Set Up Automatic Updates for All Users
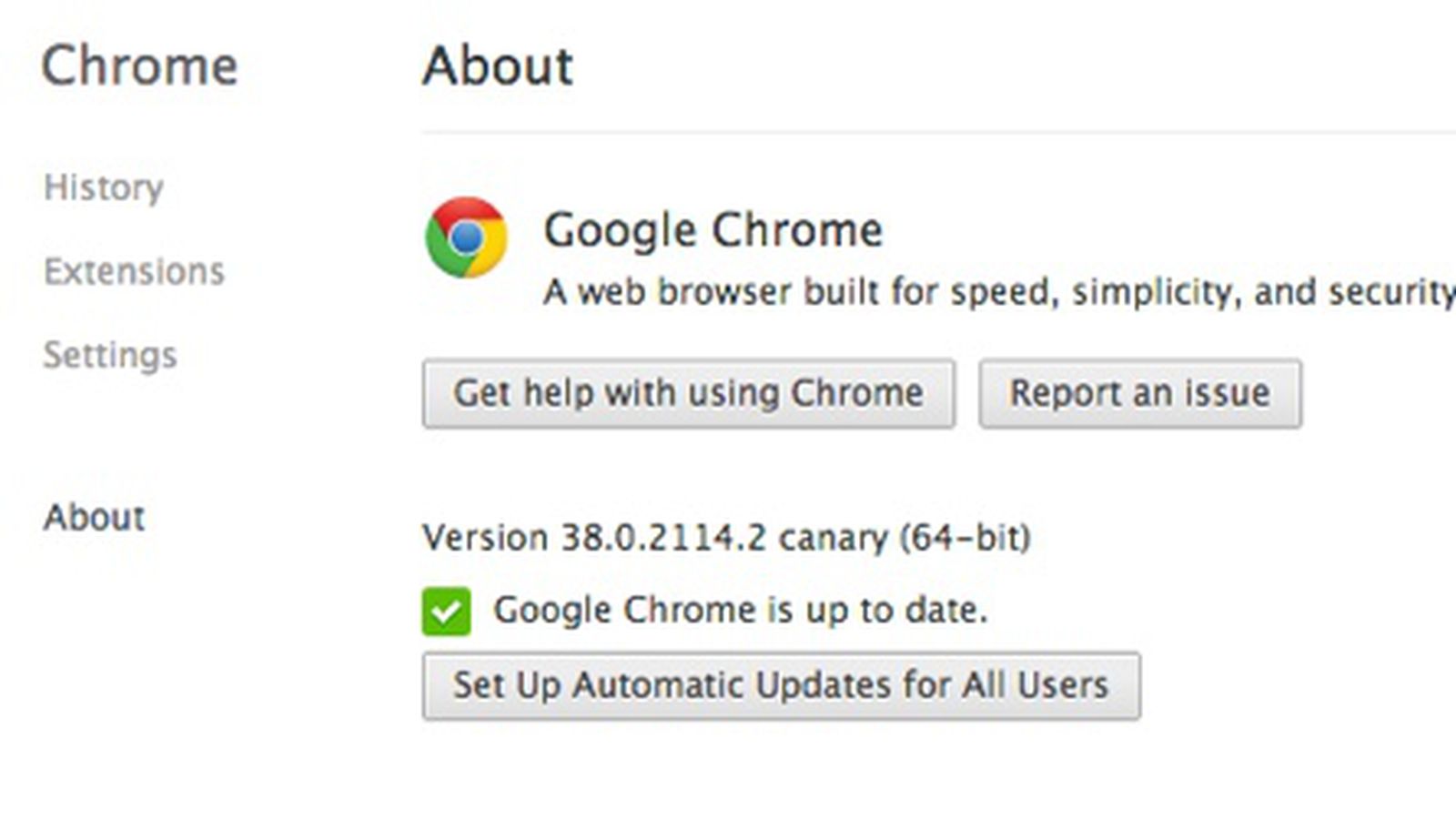Viewport: 1456px width, 819px height. pyautogui.click(x=781, y=685)
